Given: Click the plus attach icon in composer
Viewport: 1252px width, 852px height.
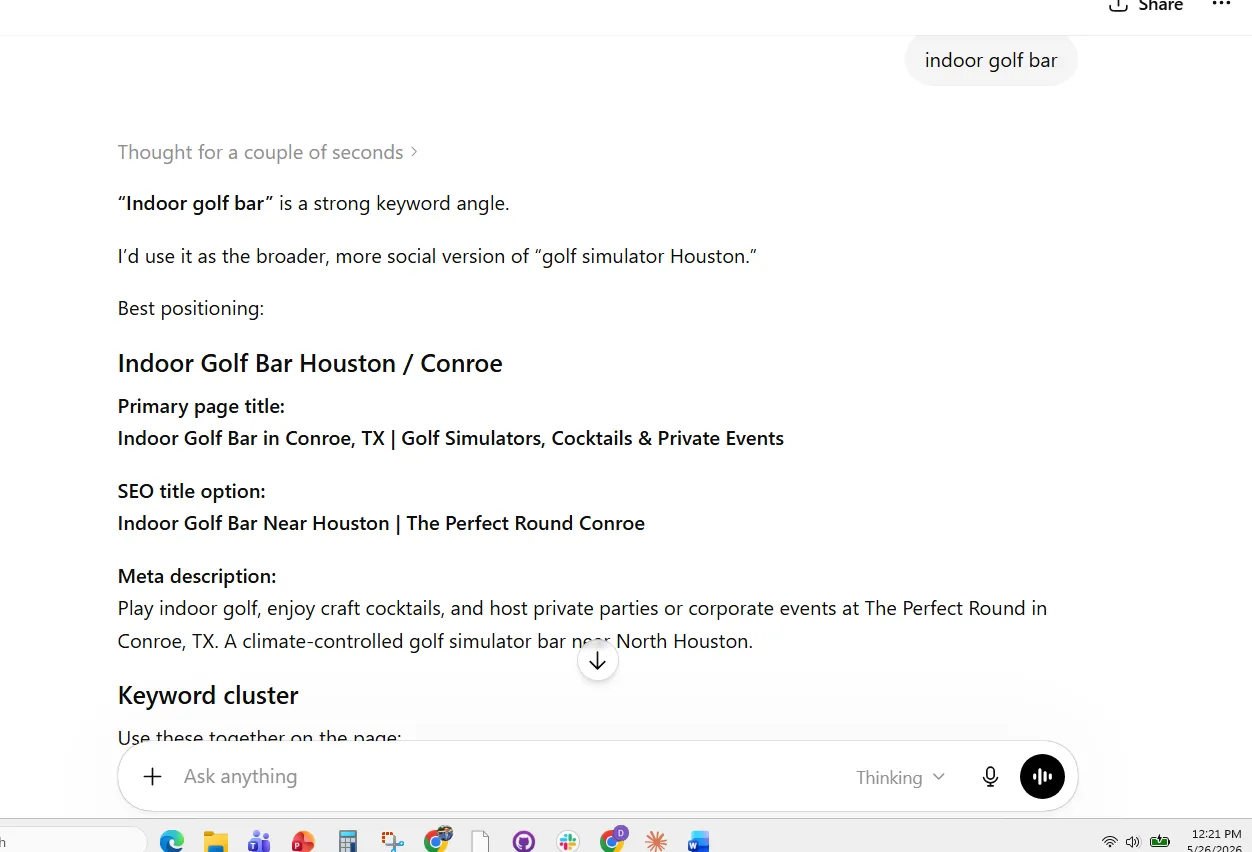Looking at the screenshot, I should [x=152, y=777].
